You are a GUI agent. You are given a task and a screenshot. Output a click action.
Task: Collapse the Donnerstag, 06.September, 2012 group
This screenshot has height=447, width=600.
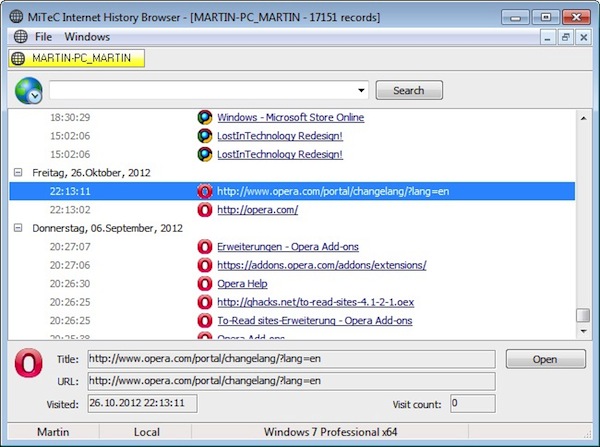(18, 228)
